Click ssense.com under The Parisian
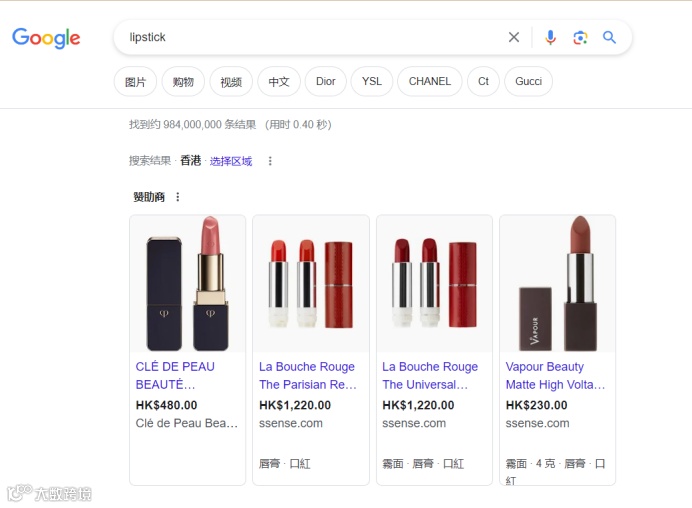The image size is (692, 508). pyautogui.click(x=291, y=423)
